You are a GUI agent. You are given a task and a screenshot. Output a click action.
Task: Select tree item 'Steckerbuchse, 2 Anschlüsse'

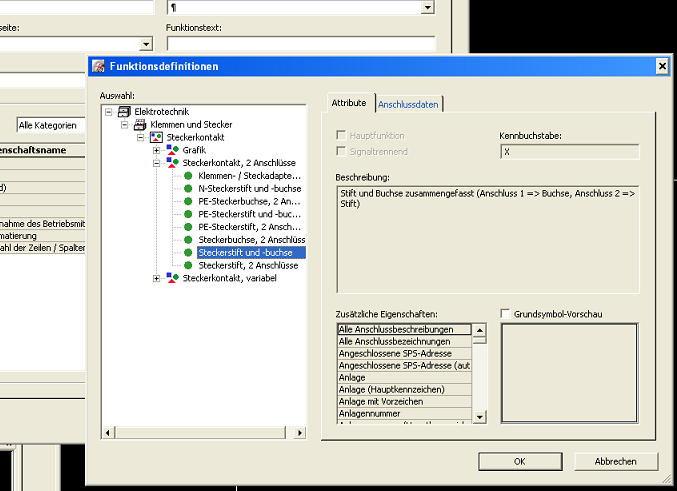tap(251, 240)
